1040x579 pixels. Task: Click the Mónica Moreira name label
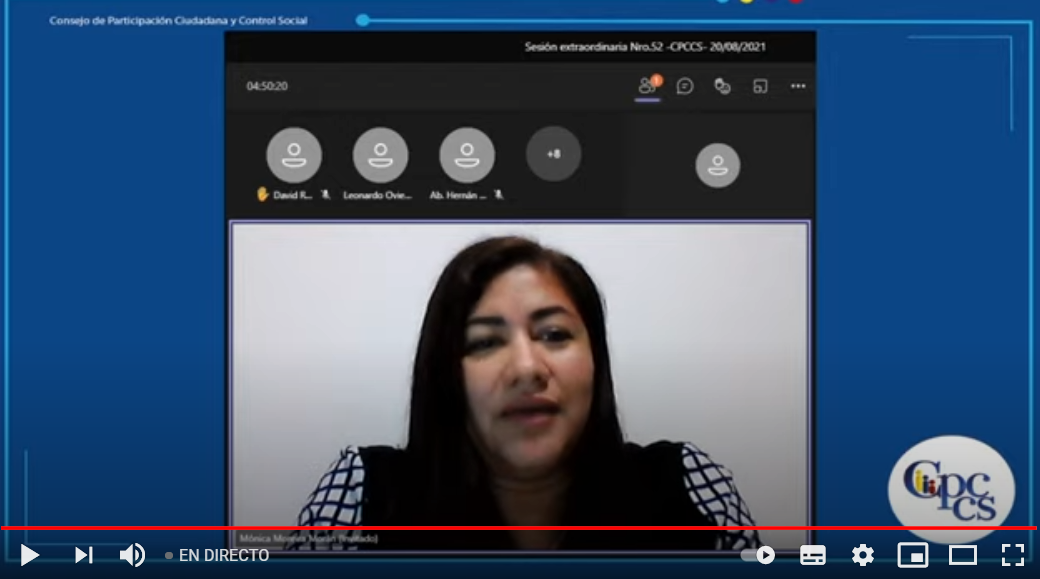coord(308,539)
